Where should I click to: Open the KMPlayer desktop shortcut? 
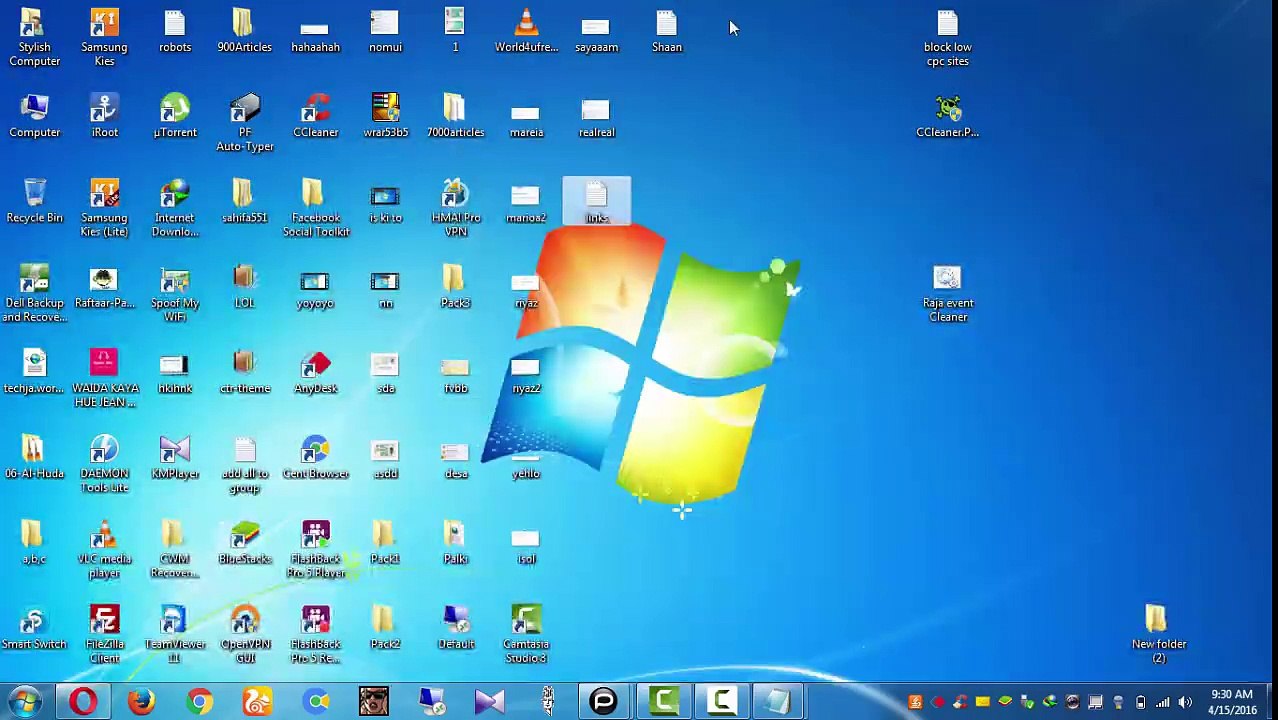[175, 457]
